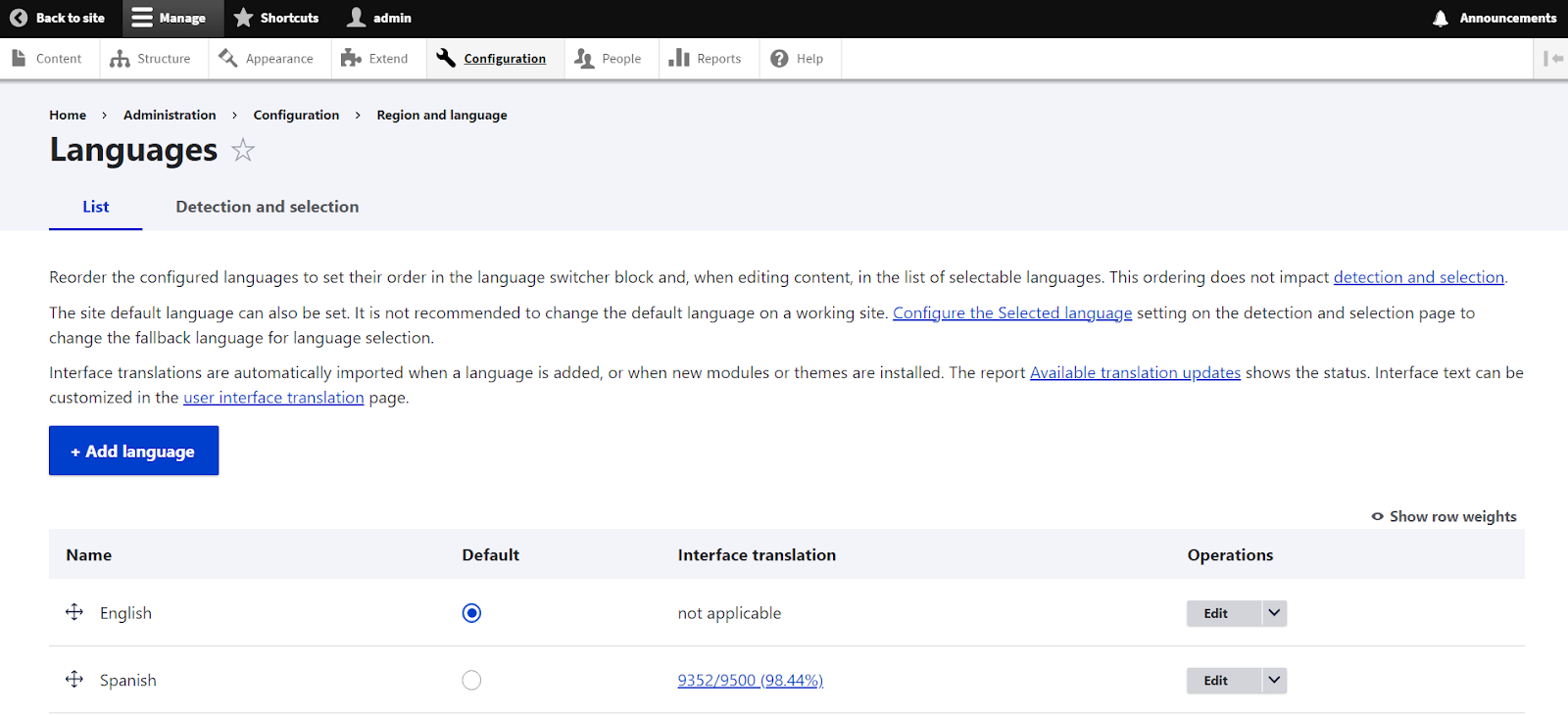Screen dimensions: 1568x715
Task: Click the Shortcuts star icon in toolbar
Action: pos(244,18)
